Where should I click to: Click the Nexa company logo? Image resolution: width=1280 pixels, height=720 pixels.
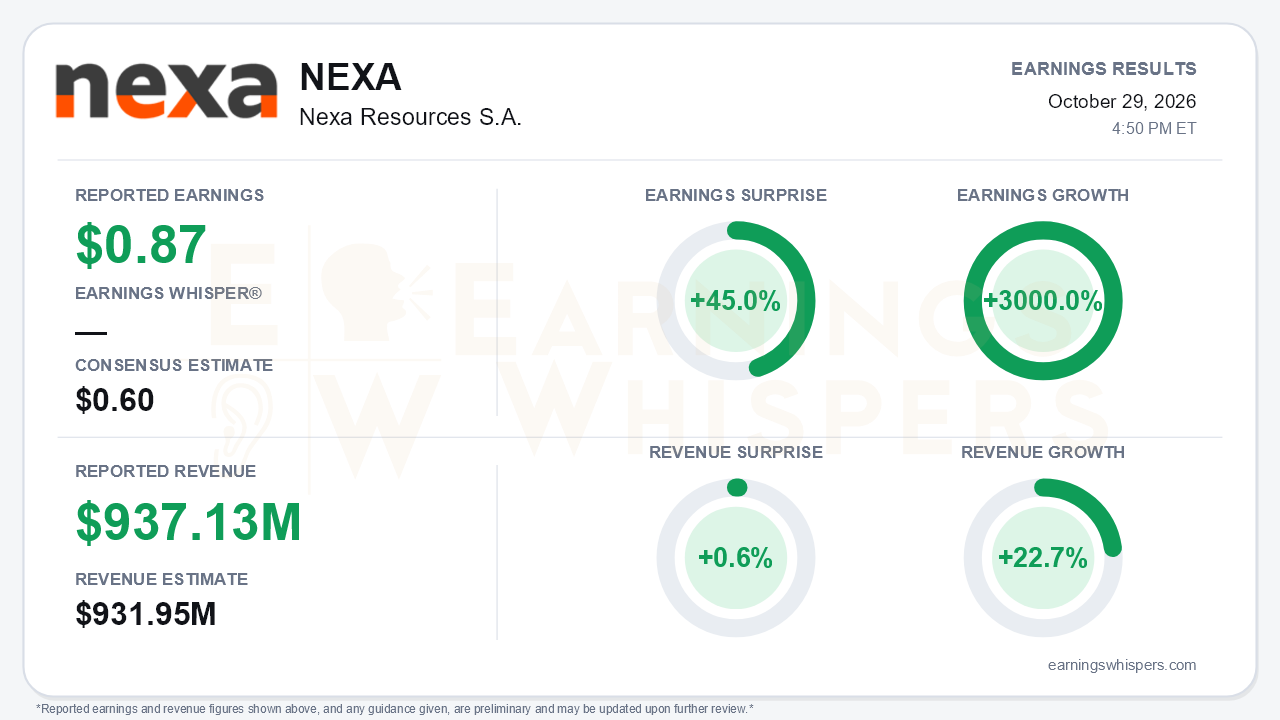pyautogui.click(x=166, y=91)
